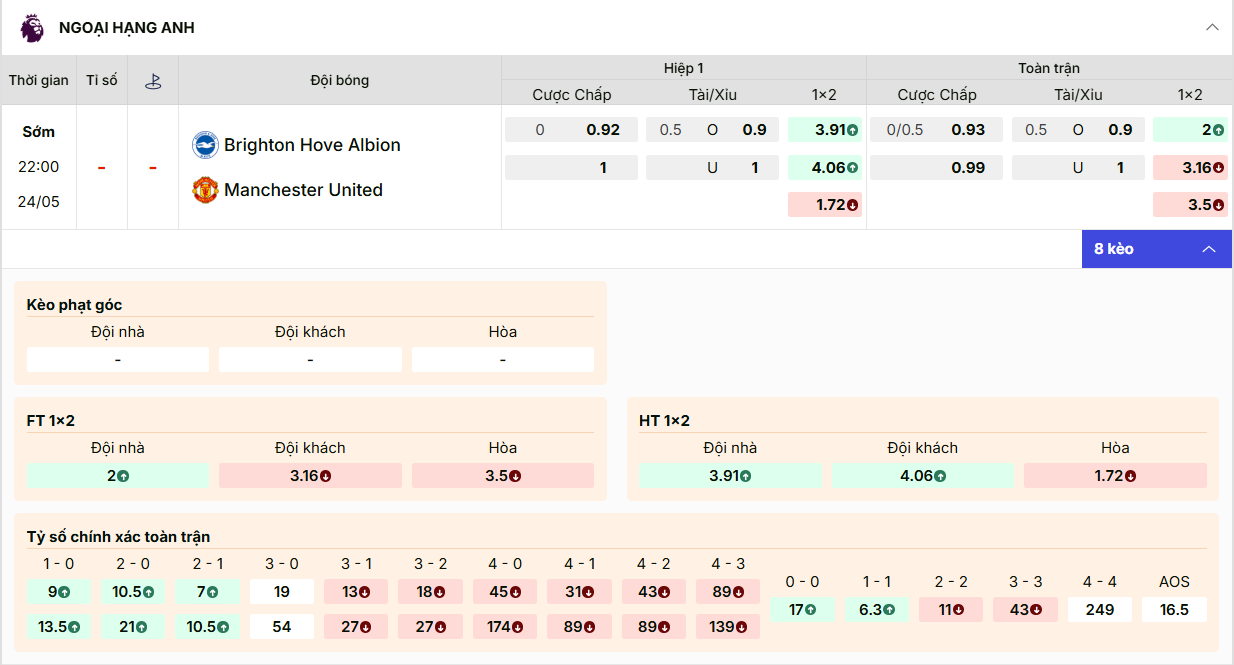1234x665 pixels.
Task: Choose odds 43 for 3 - 3 draw
Action: [1025, 609]
